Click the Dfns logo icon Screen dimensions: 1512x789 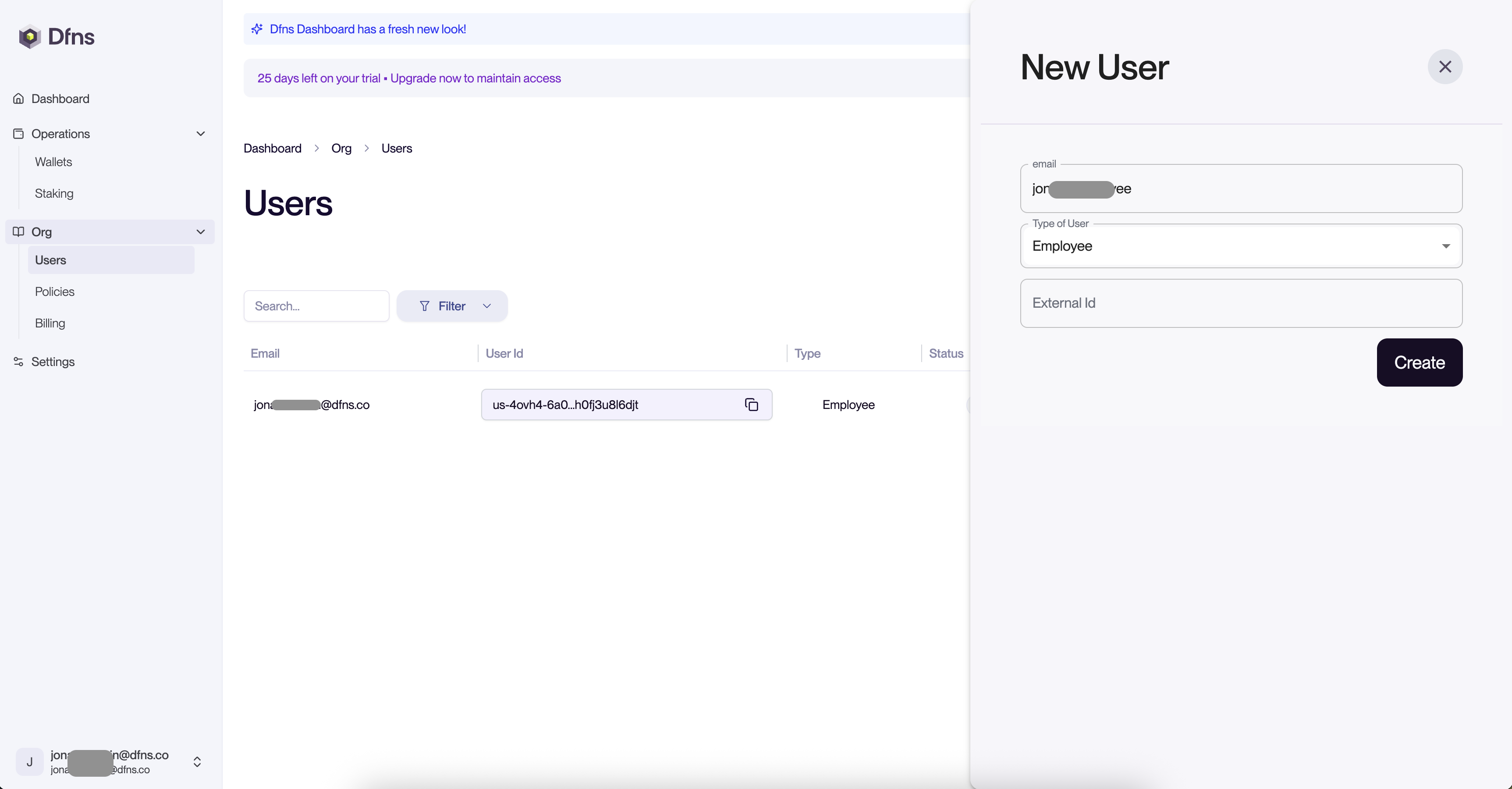29,36
